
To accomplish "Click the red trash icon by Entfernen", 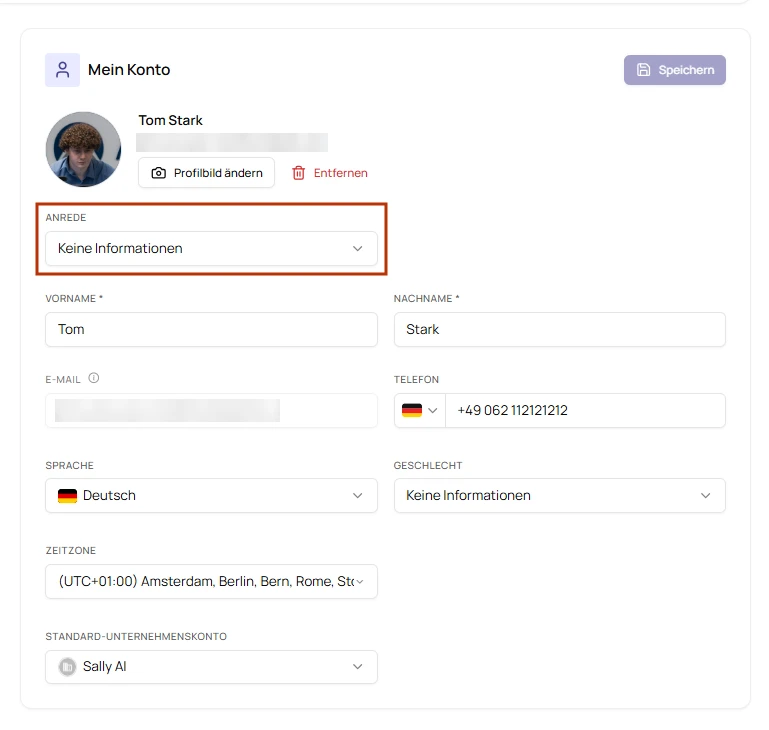I will tap(299, 173).
